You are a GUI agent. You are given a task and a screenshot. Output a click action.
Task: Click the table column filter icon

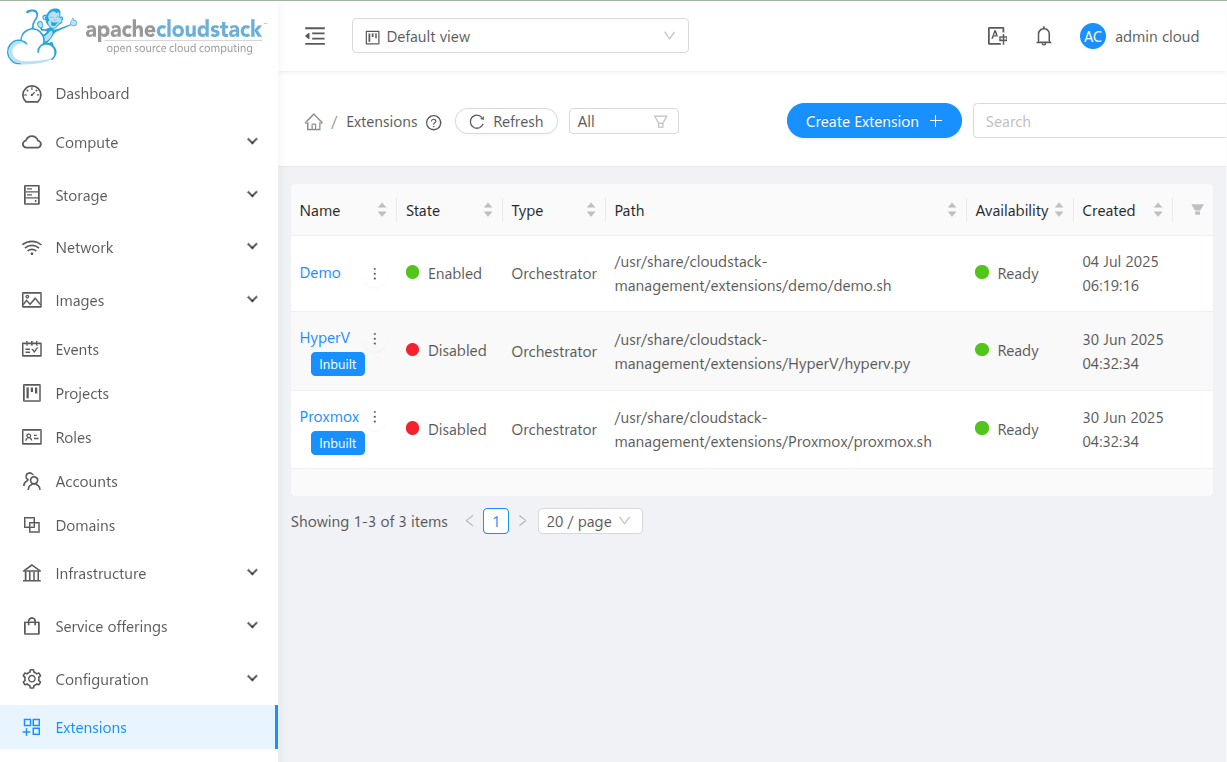click(1197, 210)
